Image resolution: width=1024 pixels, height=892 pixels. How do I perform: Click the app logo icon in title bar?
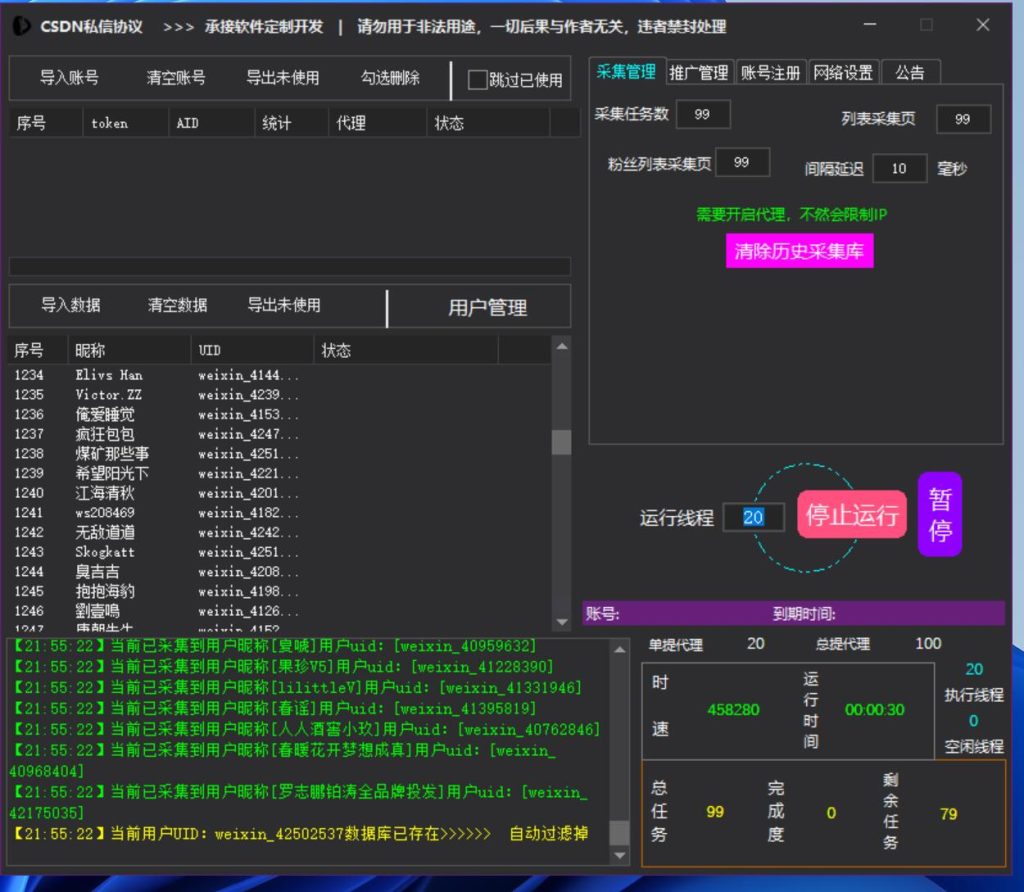tap(21, 27)
